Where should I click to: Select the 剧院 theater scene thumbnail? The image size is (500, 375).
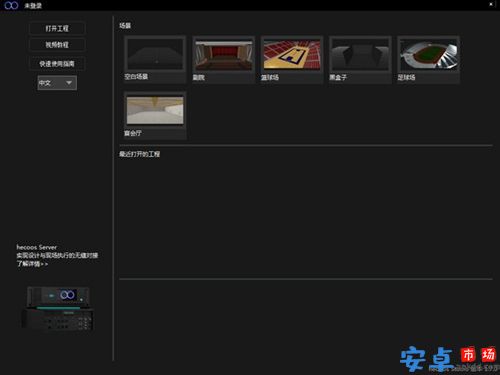point(223,59)
